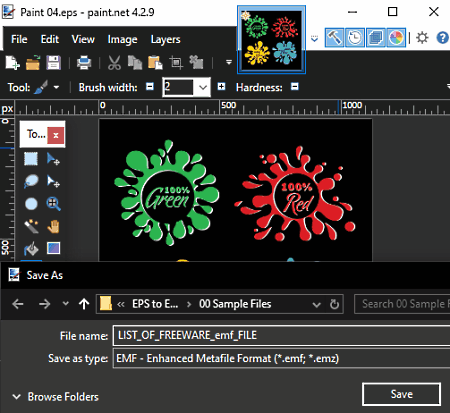This screenshot has width=450, height=413.
Task: Select the Move Selected Pixels tool
Action: pos(53,159)
